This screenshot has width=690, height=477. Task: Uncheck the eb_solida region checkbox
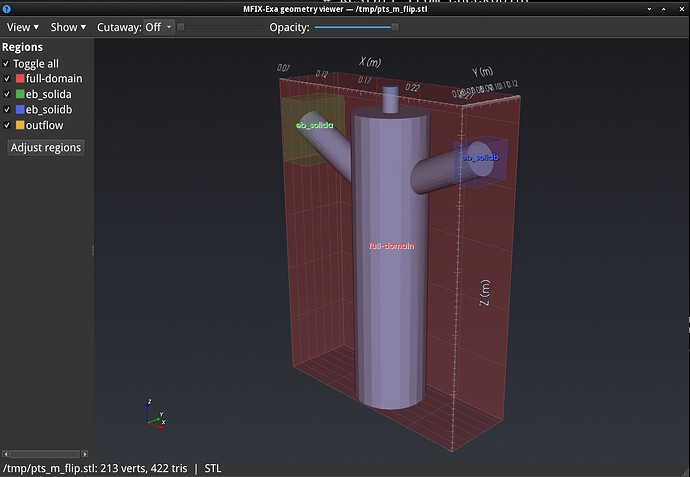click(x=7, y=94)
